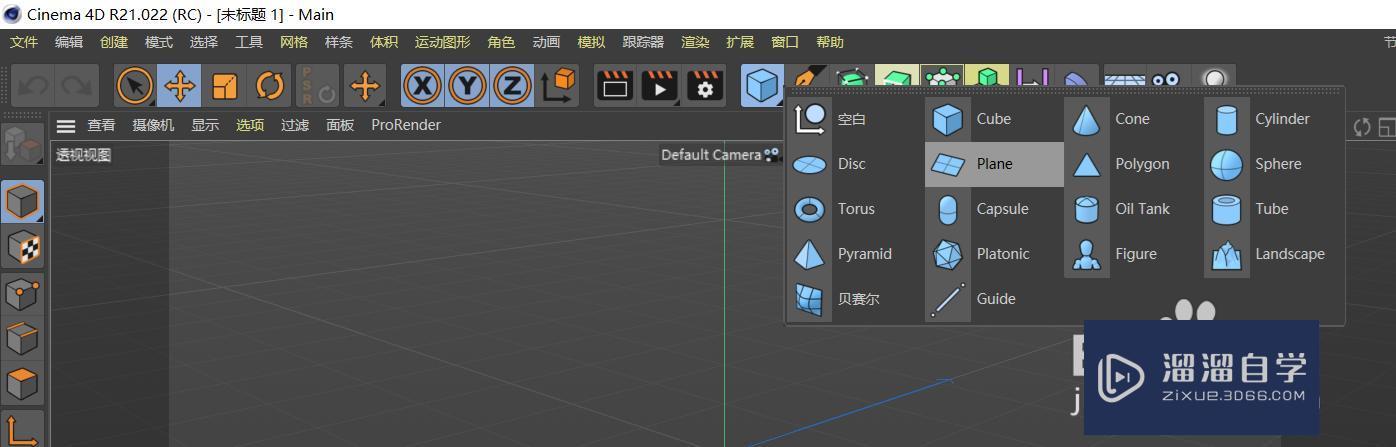Create a Tube primitive
The image size is (1396, 447).
tap(1273, 209)
